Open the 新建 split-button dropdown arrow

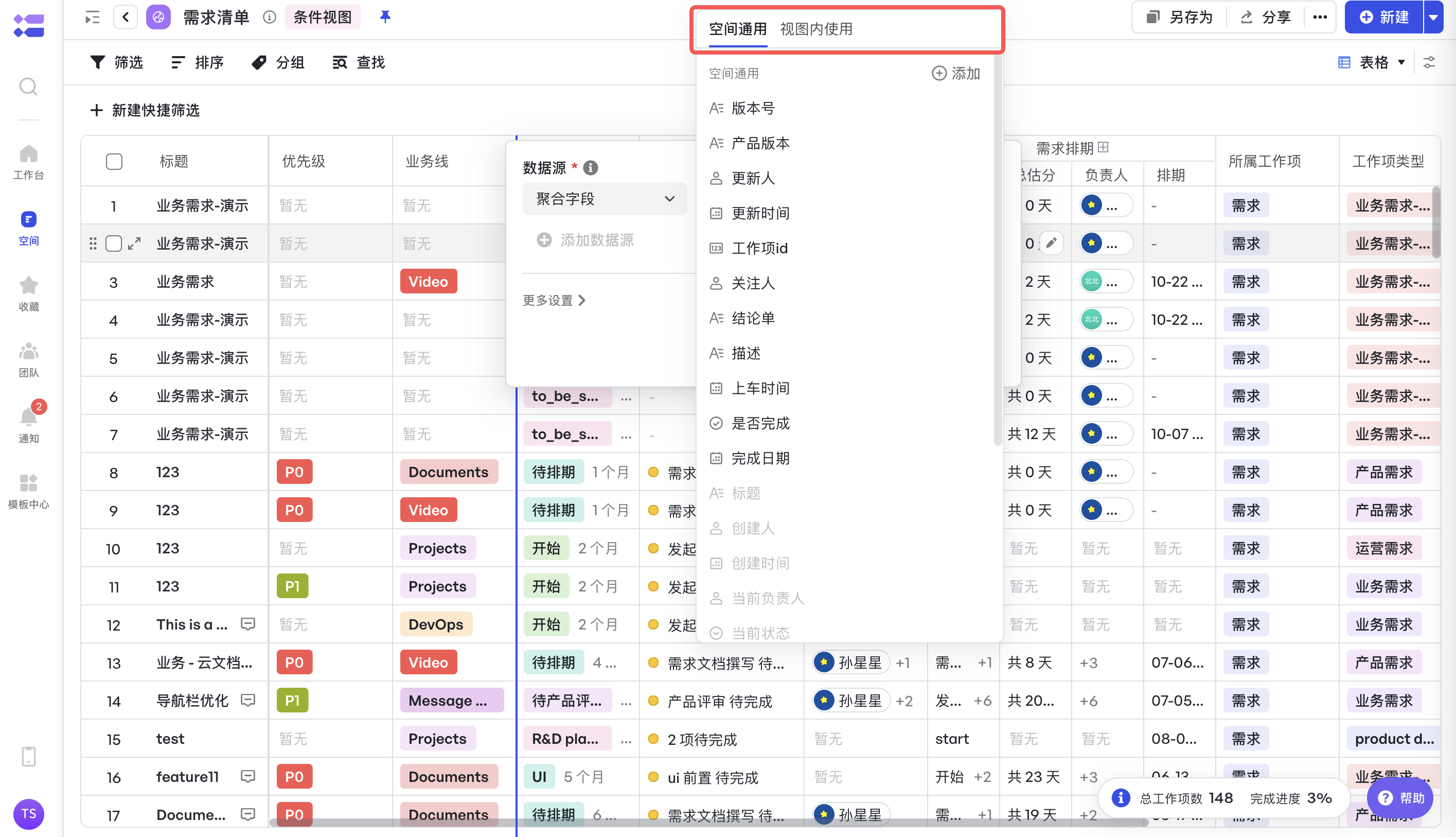click(1433, 18)
